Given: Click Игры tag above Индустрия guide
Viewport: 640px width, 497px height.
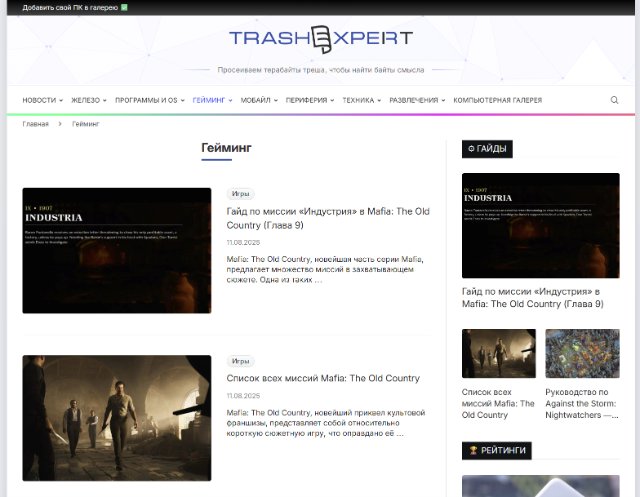Looking at the screenshot, I should click(x=240, y=194).
